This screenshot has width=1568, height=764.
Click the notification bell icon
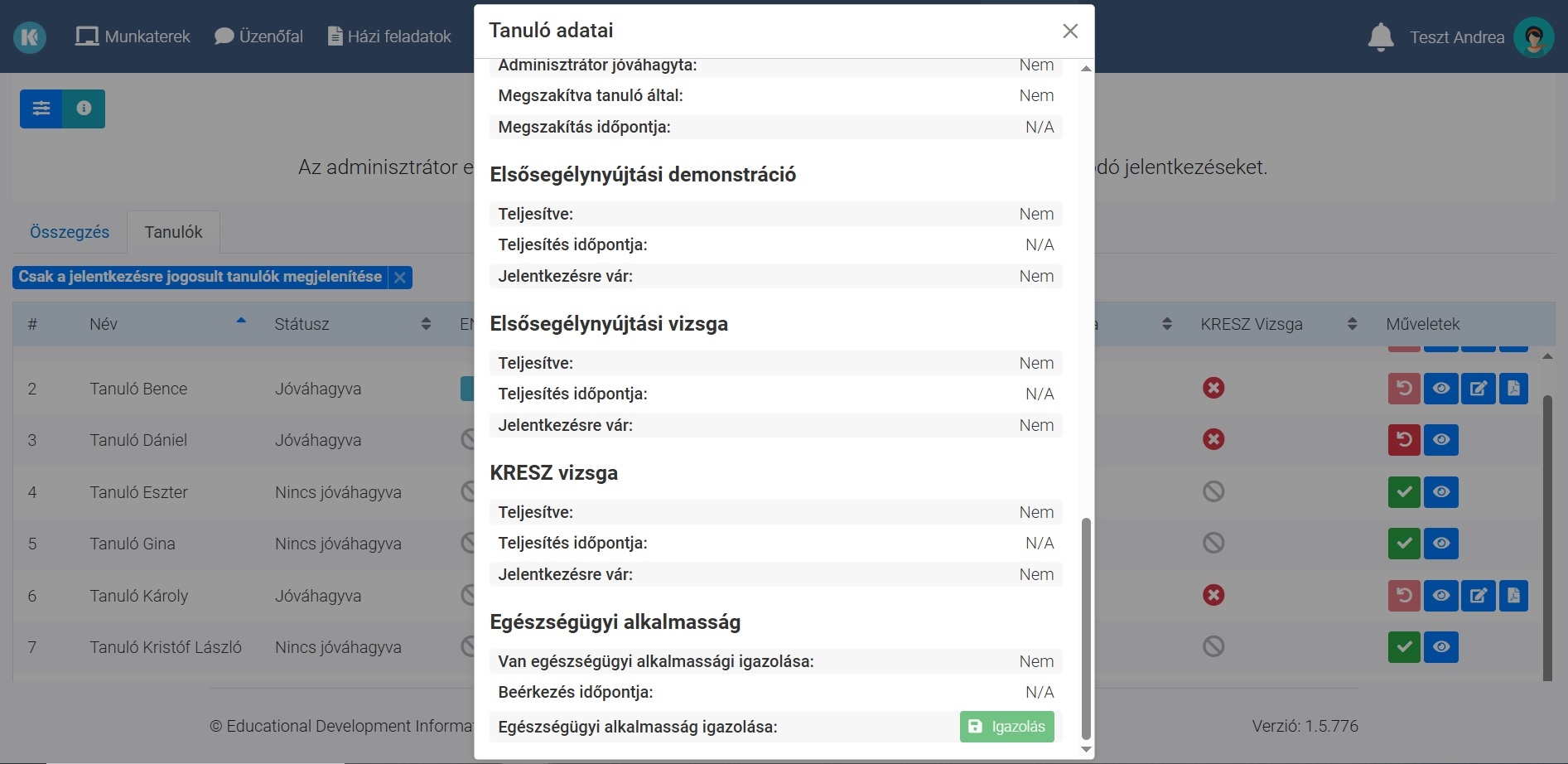pyautogui.click(x=1380, y=37)
